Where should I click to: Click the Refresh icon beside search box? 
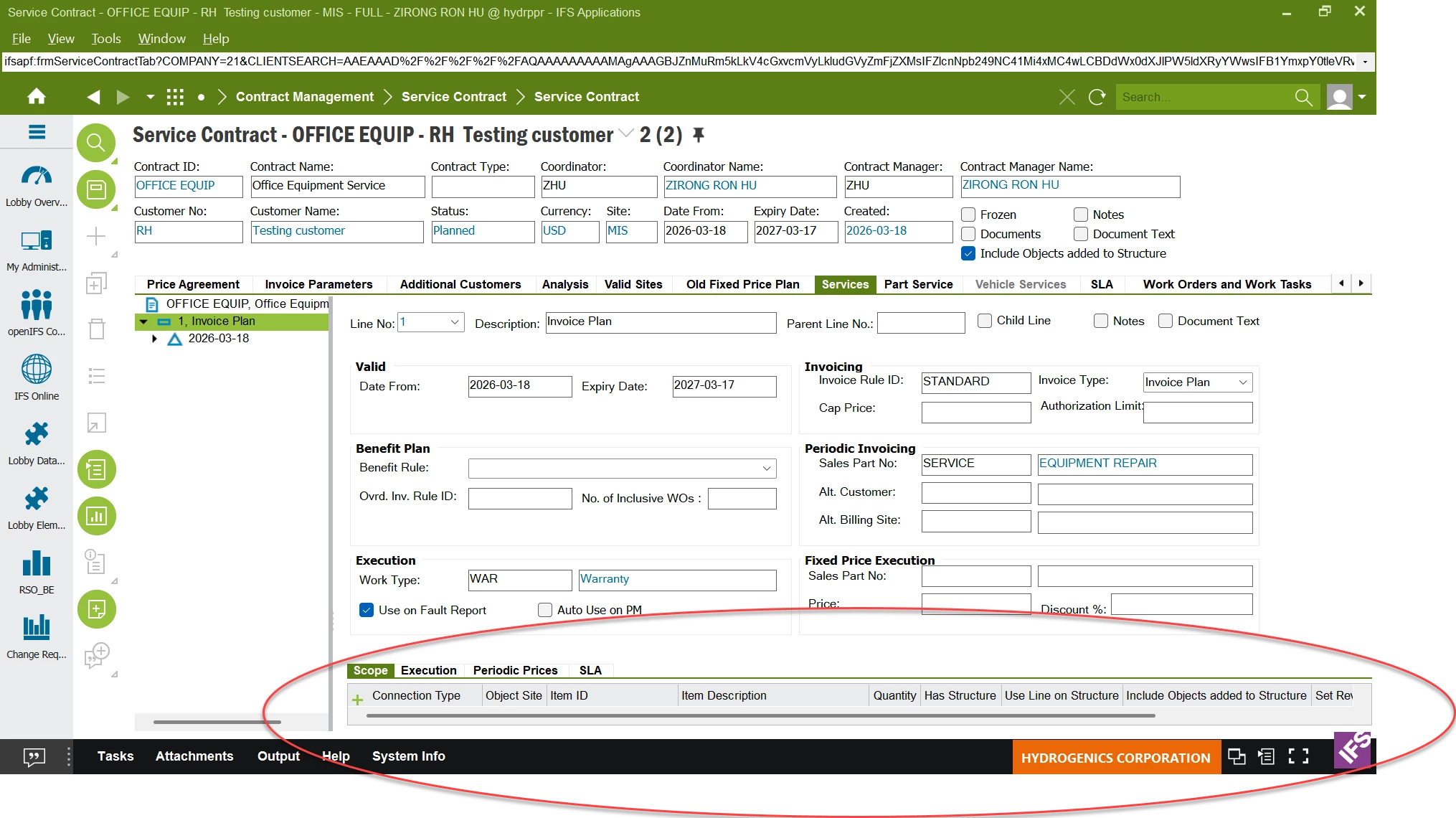(1097, 97)
